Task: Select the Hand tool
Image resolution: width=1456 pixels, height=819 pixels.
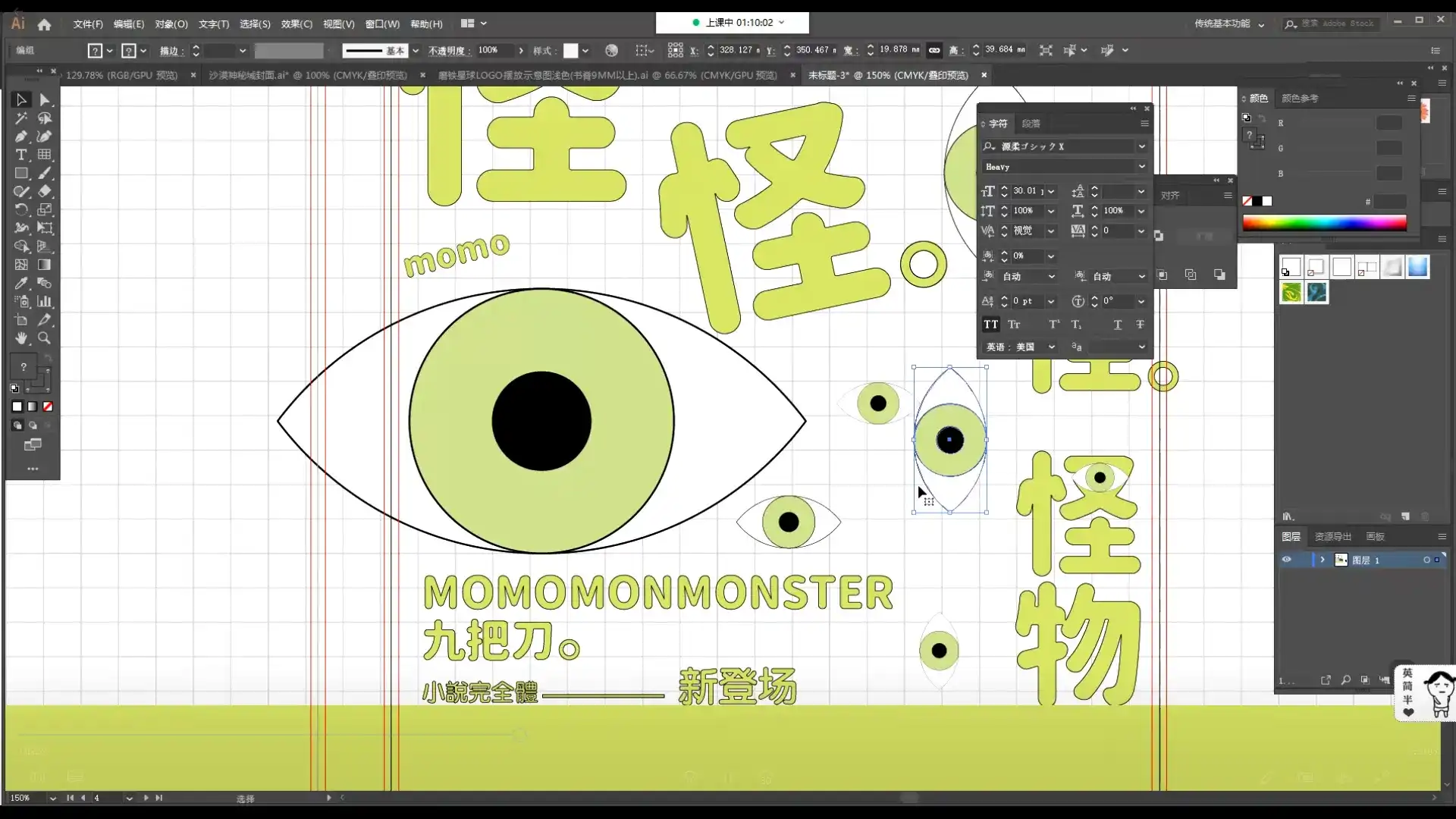Action: click(21, 338)
